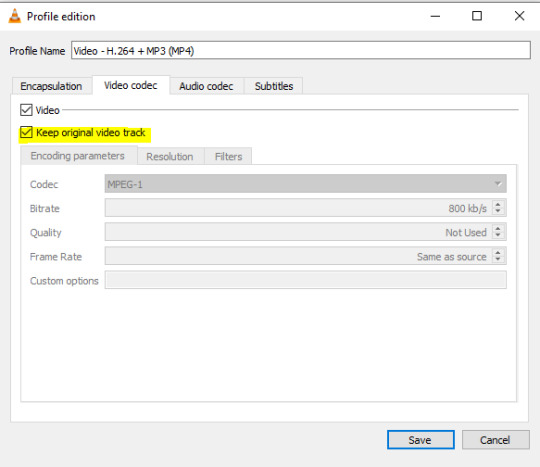Image resolution: width=540 pixels, height=467 pixels.
Task: Switch to the Audio codec tab
Action: pyautogui.click(x=206, y=86)
